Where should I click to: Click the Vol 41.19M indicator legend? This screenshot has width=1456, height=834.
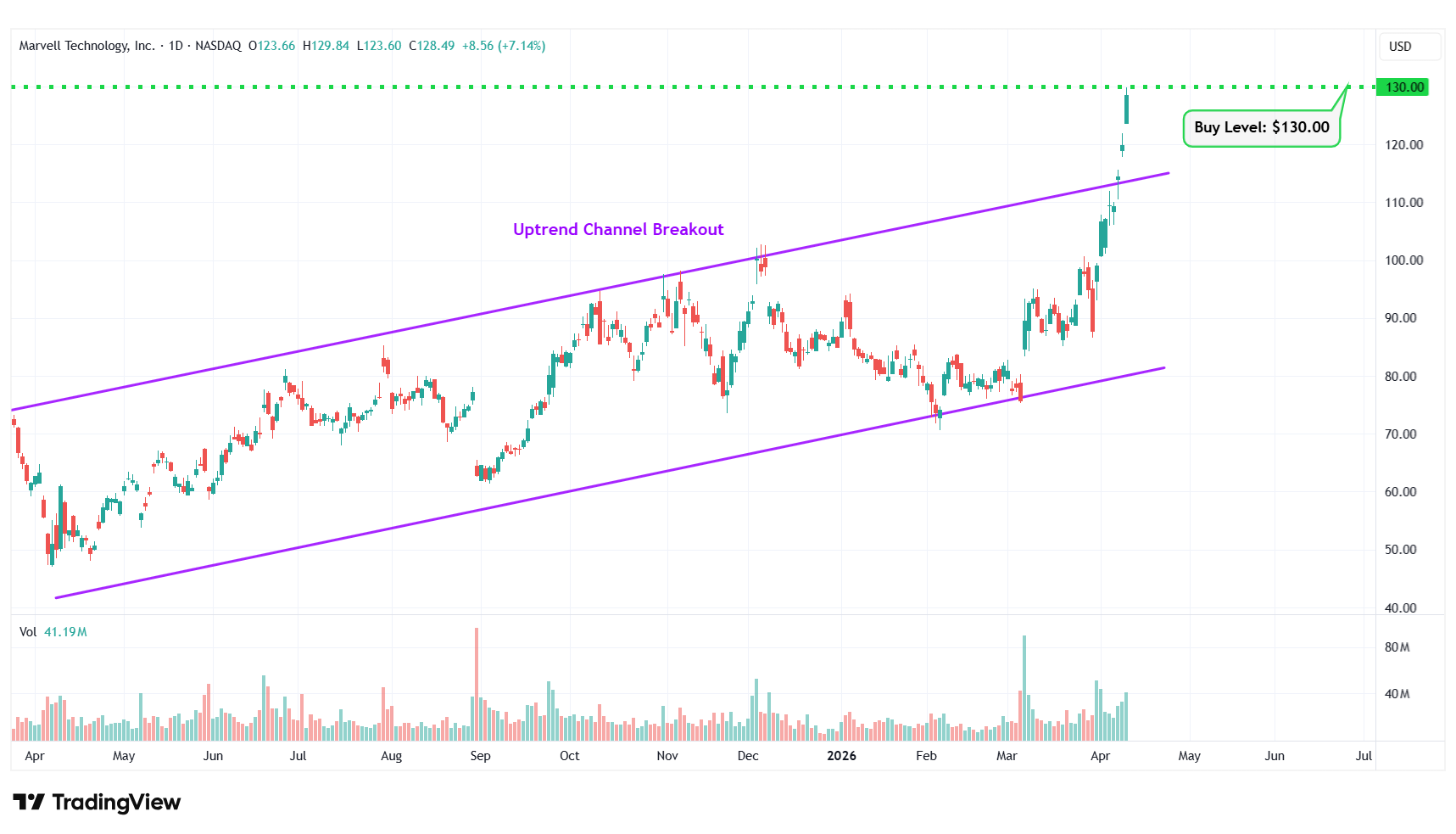[x=53, y=632]
